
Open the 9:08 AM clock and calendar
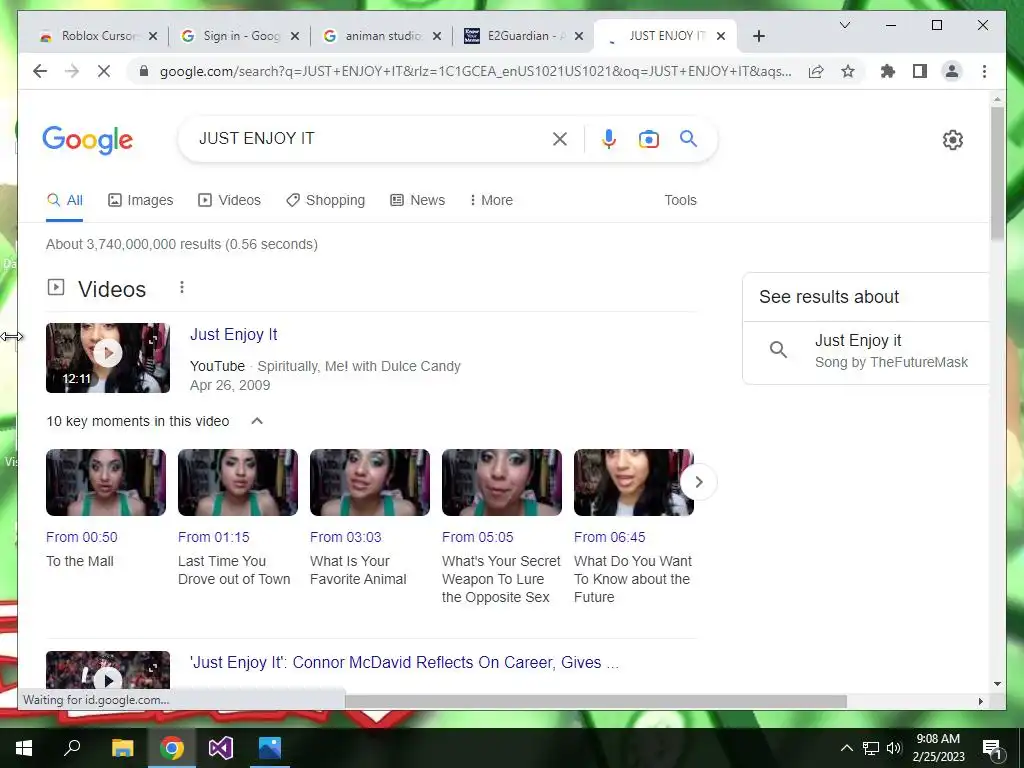pos(938,748)
